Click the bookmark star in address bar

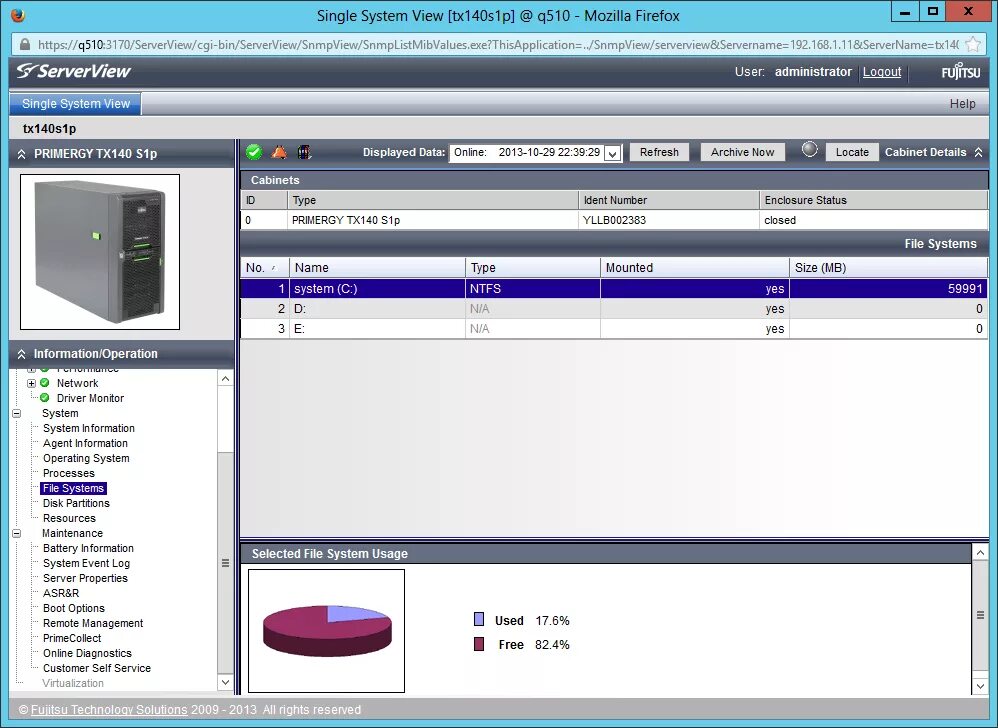(973, 45)
